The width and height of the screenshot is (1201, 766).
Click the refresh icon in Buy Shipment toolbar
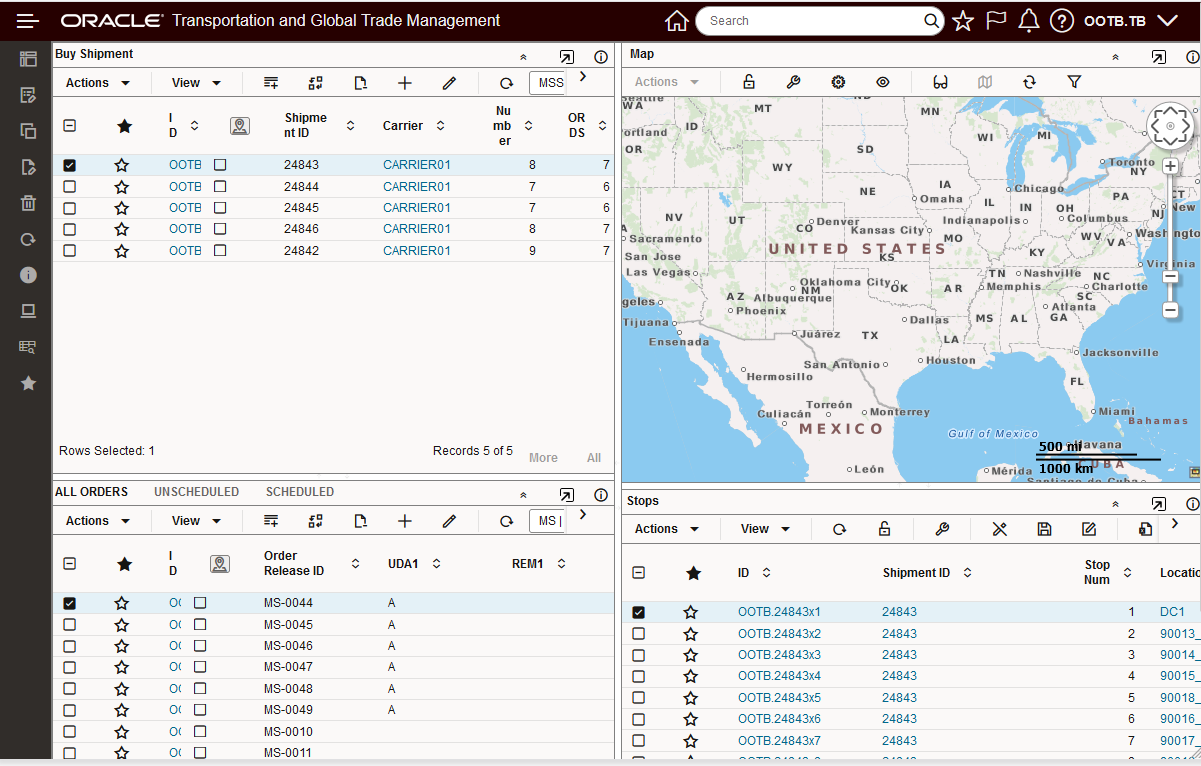pyautogui.click(x=507, y=84)
